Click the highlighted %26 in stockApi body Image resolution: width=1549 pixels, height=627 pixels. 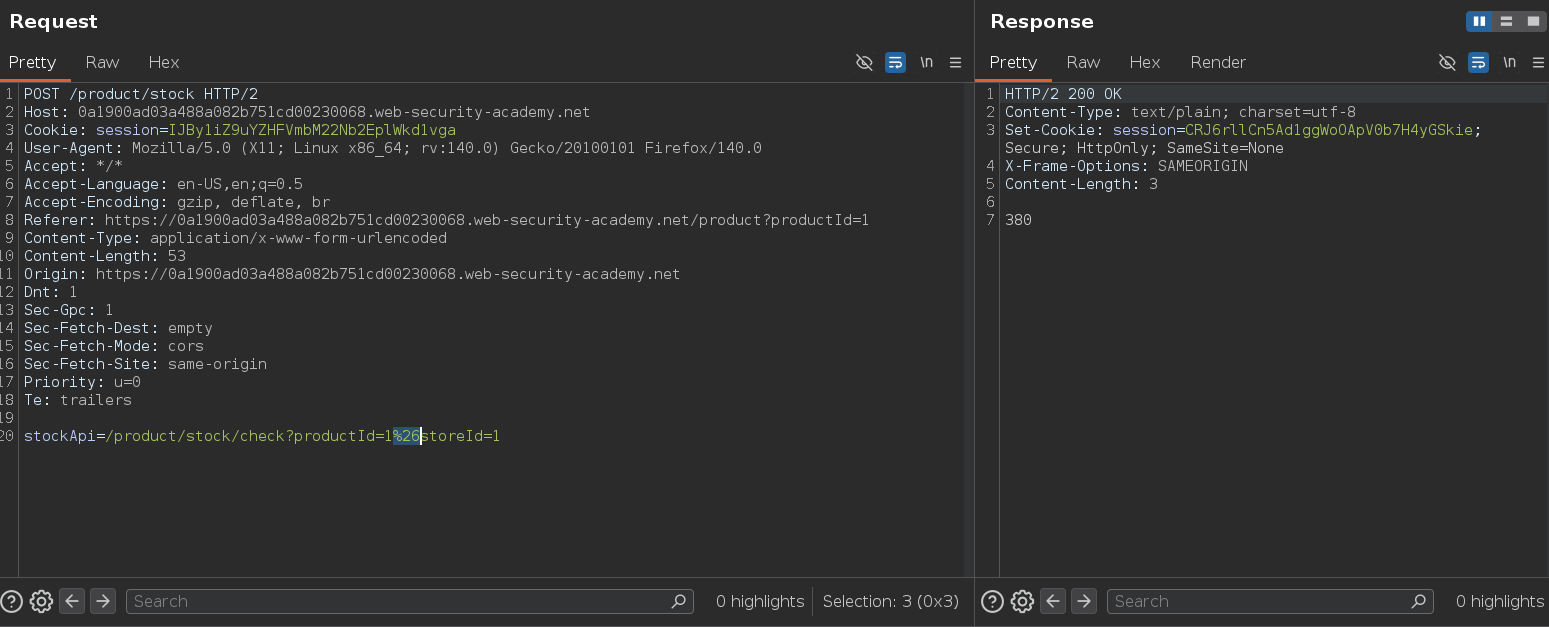pyautogui.click(x=406, y=436)
